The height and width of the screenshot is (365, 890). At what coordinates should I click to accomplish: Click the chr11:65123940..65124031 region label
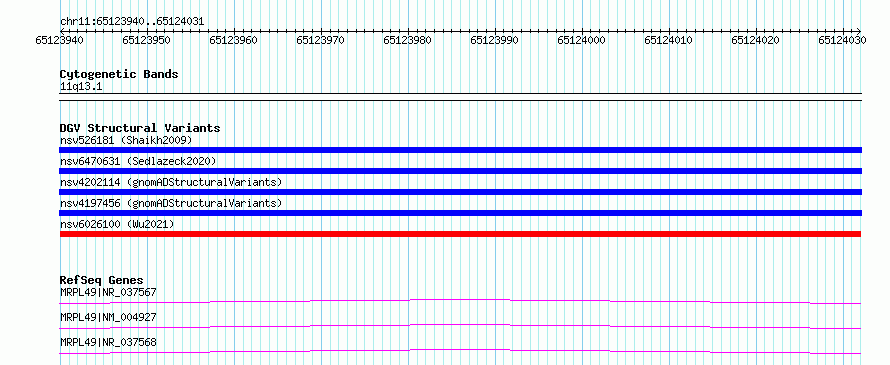click(x=132, y=22)
